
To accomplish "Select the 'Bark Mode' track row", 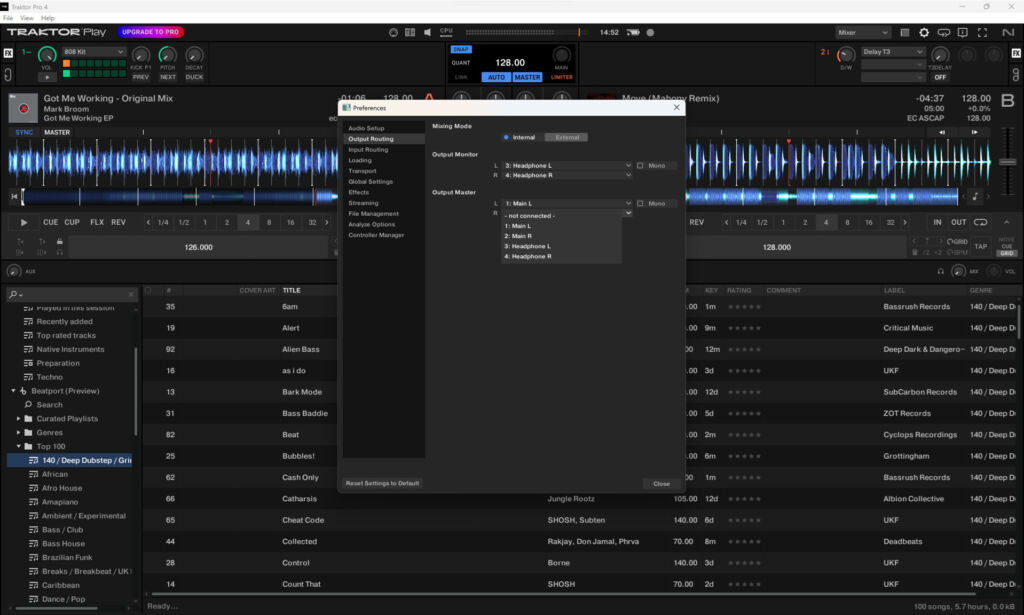I will 302,392.
